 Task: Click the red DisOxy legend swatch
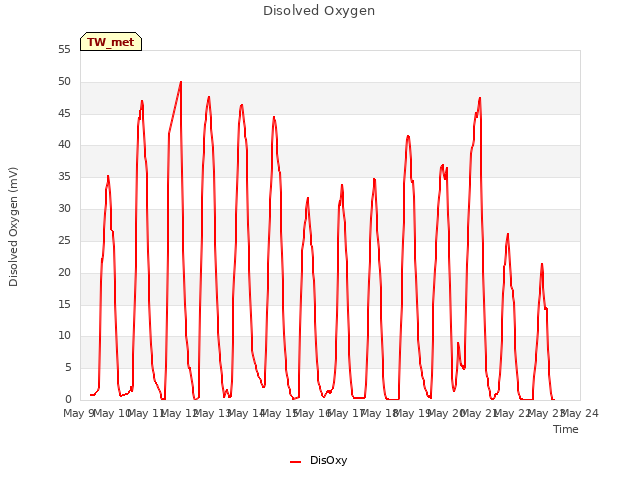click(295, 462)
